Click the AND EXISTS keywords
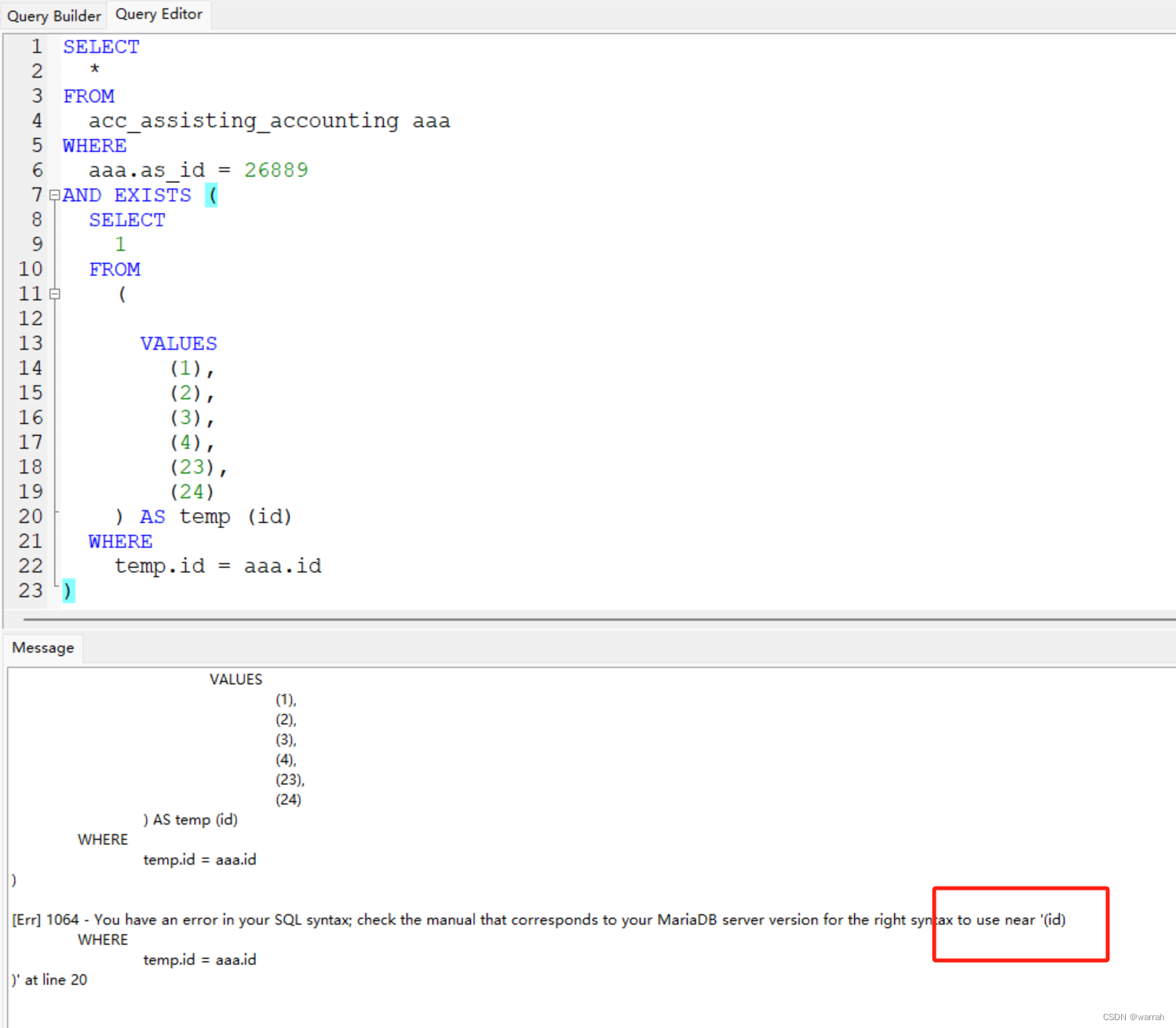This screenshot has width=1176, height=1028. [x=127, y=196]
